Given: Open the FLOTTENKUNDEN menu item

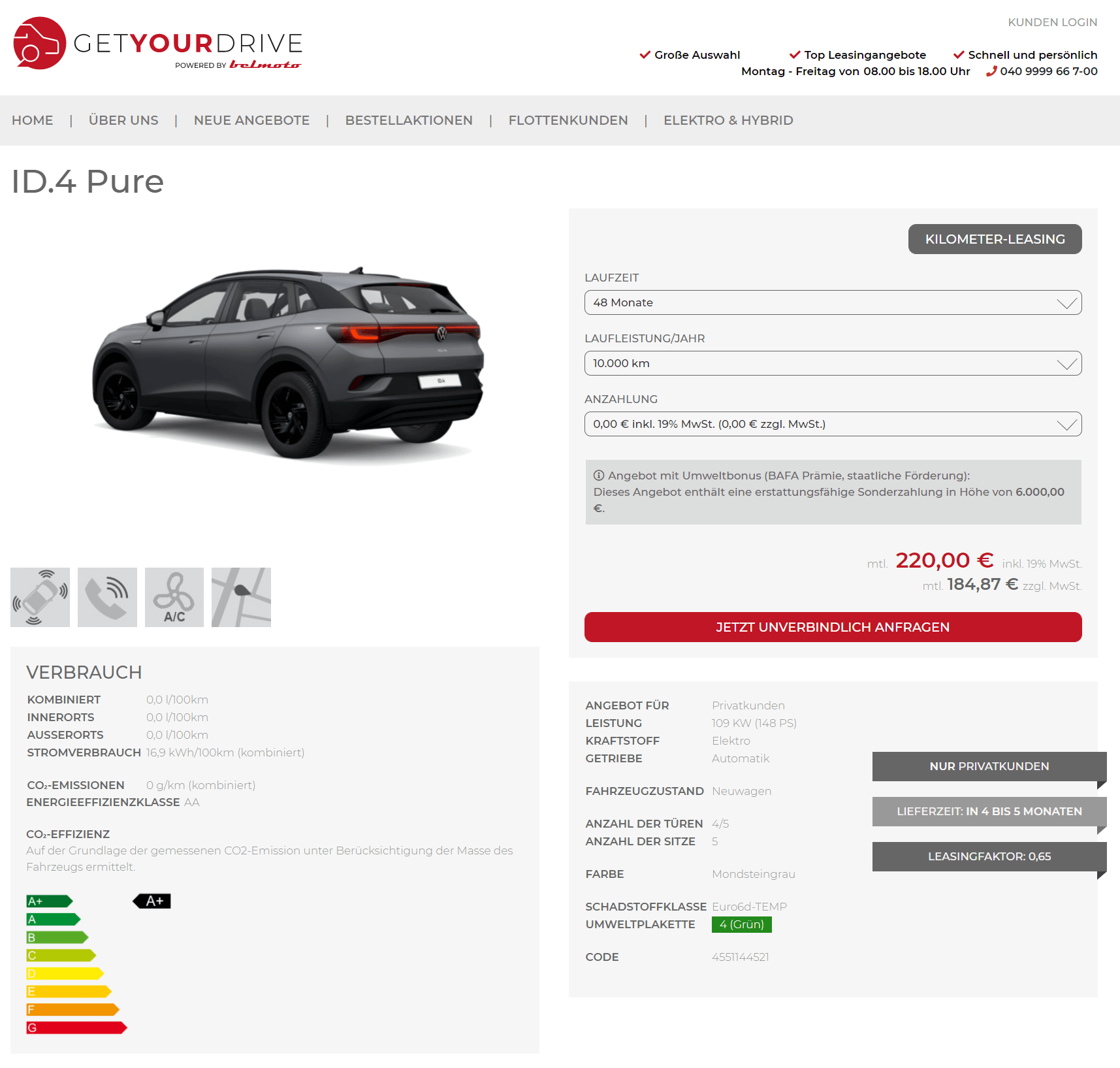Looking at the screenshot, I should pos(568,120).
